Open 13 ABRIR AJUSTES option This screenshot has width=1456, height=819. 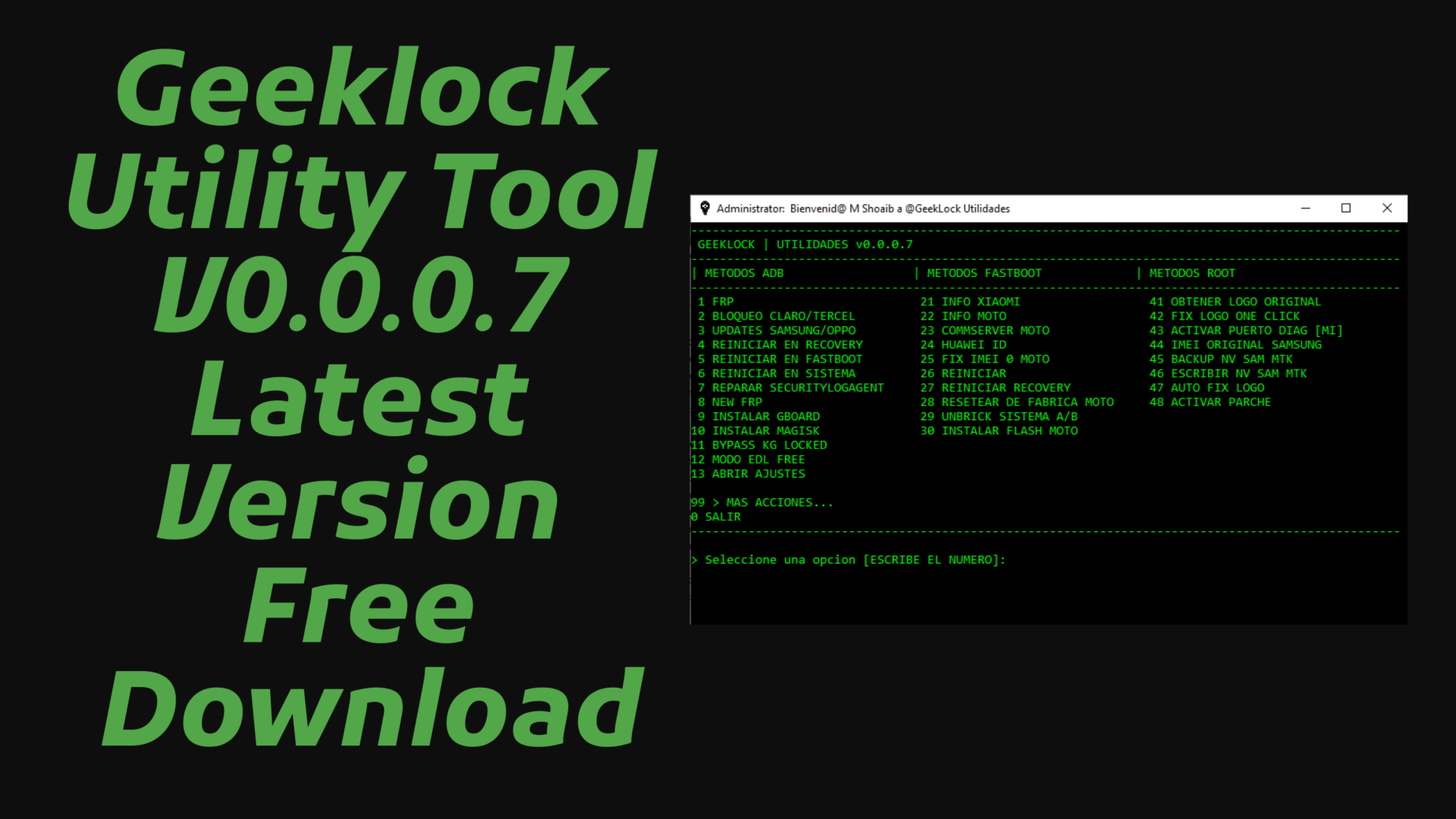pyautogui.click(x=748, y=474)
